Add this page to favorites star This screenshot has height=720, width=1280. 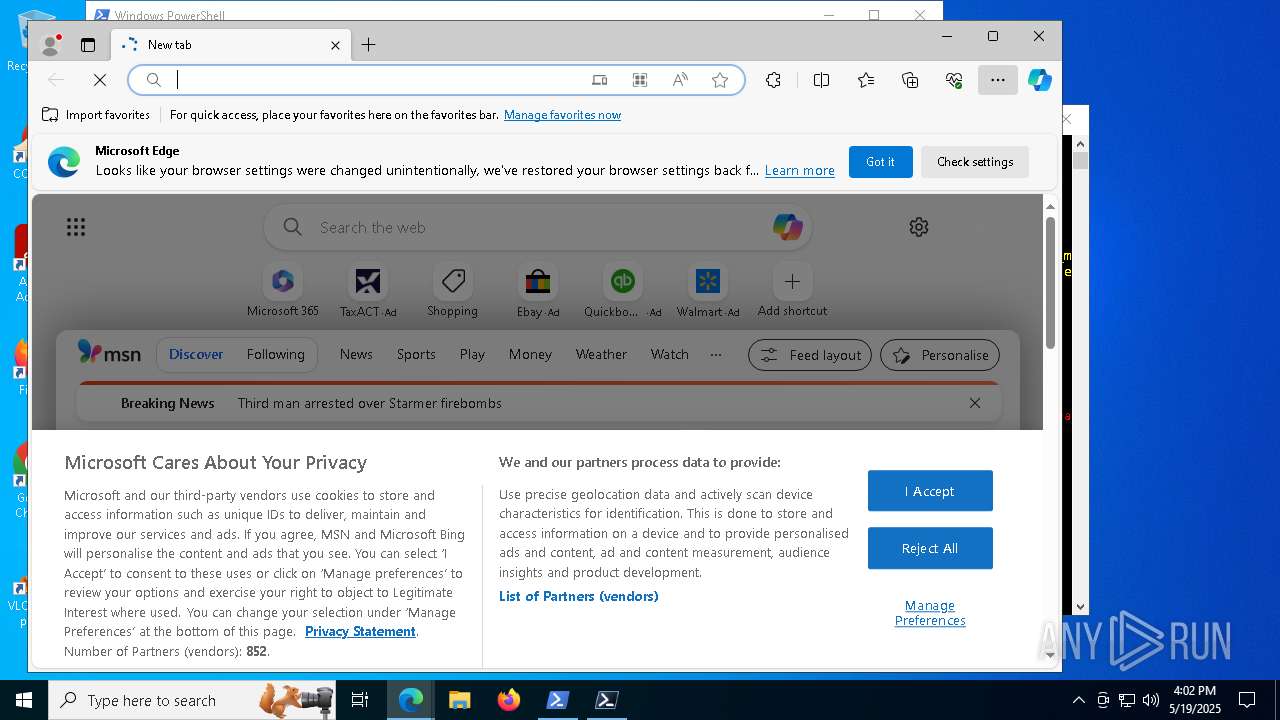pyautogui.click(x=720, y=80)
